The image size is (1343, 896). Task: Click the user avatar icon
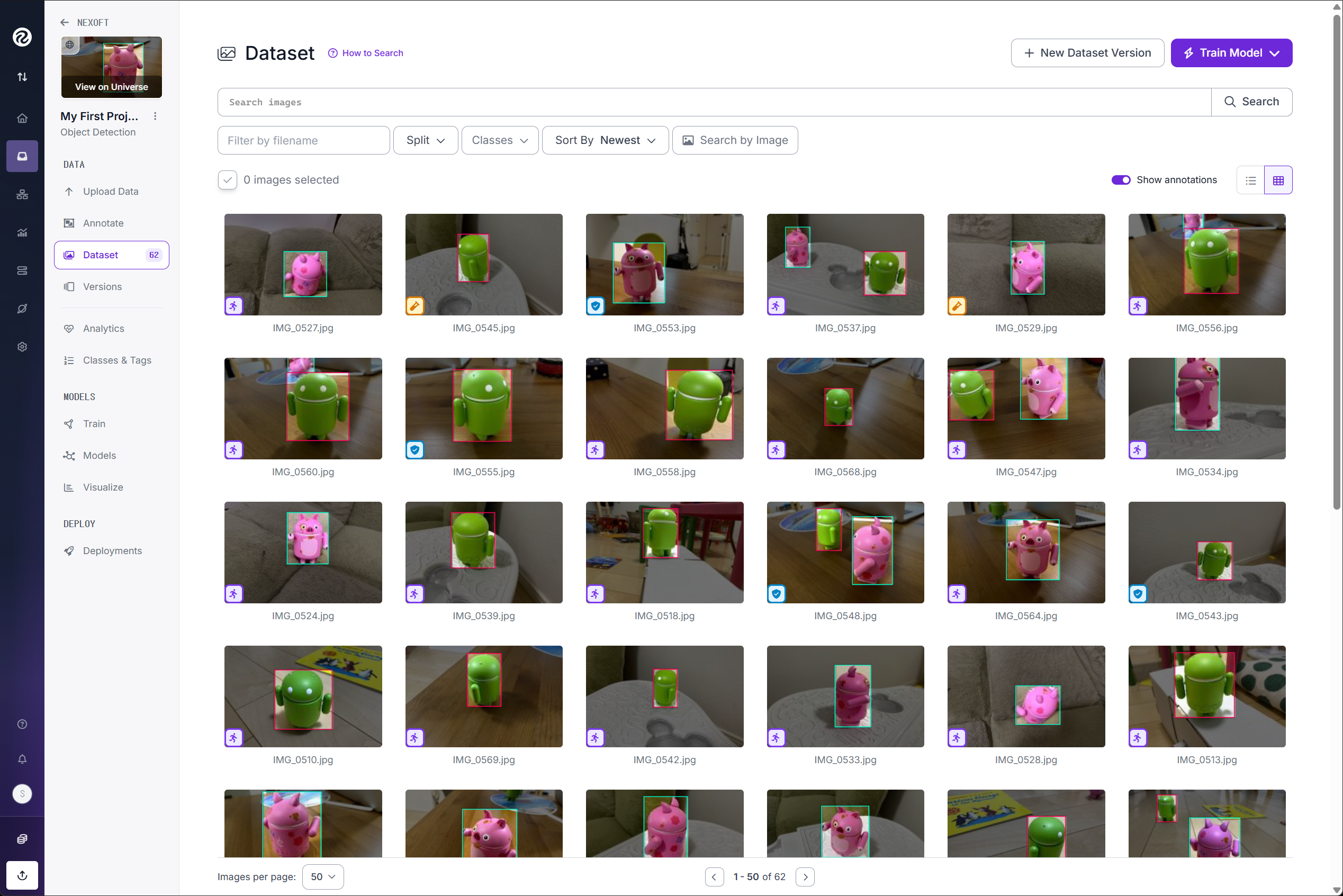point(22,794)
